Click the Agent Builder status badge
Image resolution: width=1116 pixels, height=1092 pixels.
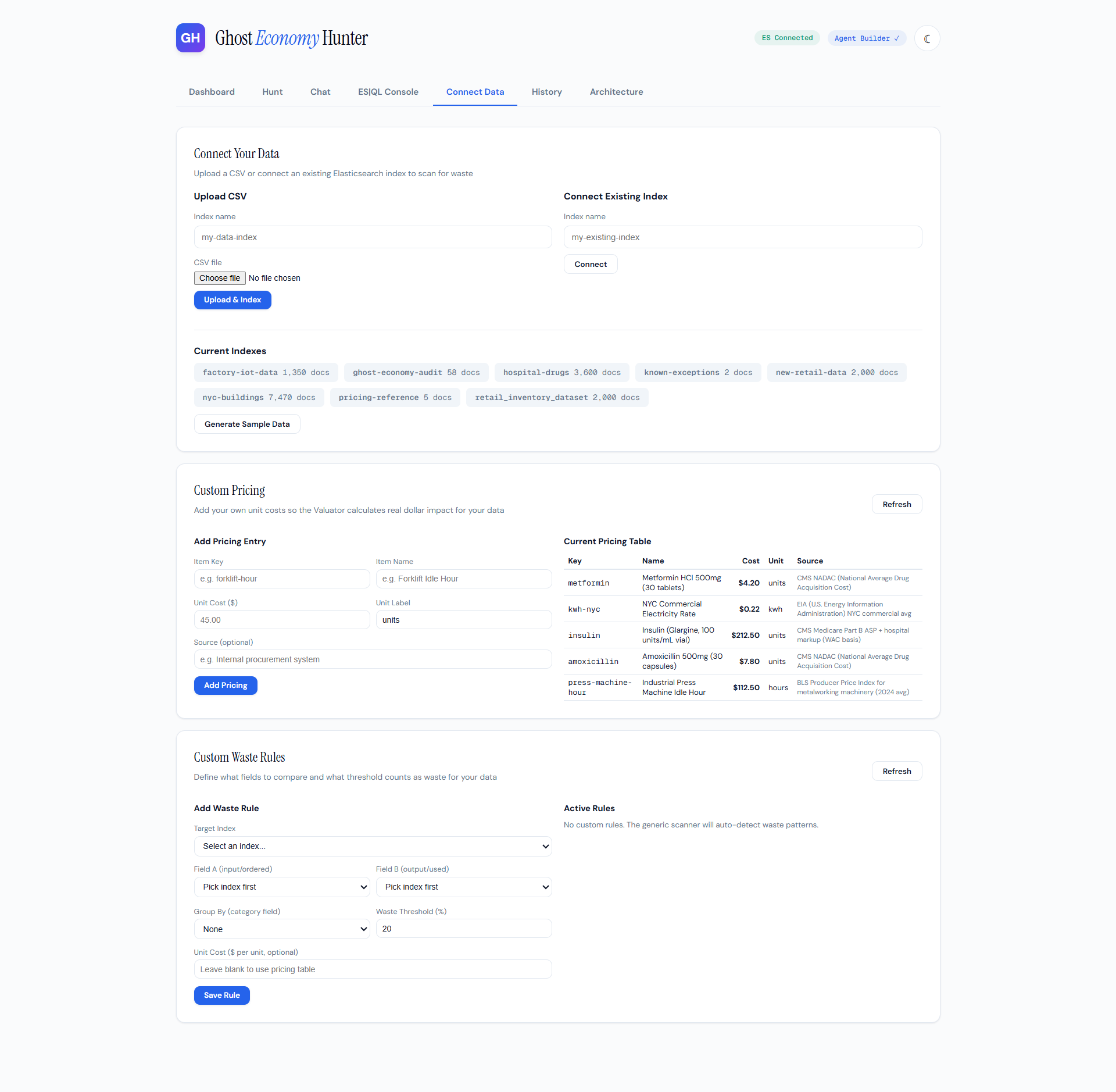(866, 38)
